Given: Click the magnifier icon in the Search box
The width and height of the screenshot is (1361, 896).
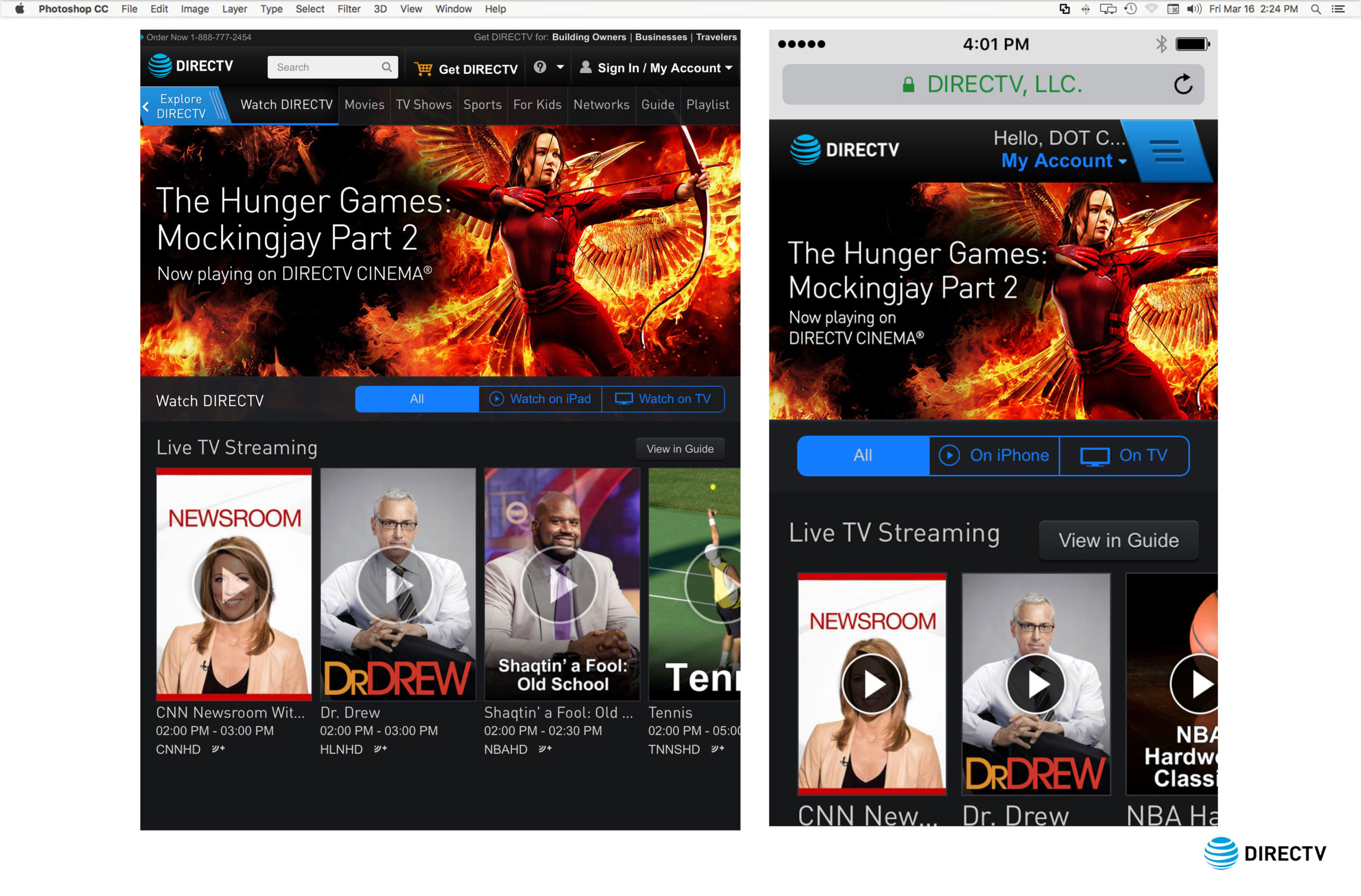Looking at the screenshot, I should (387, 67).
